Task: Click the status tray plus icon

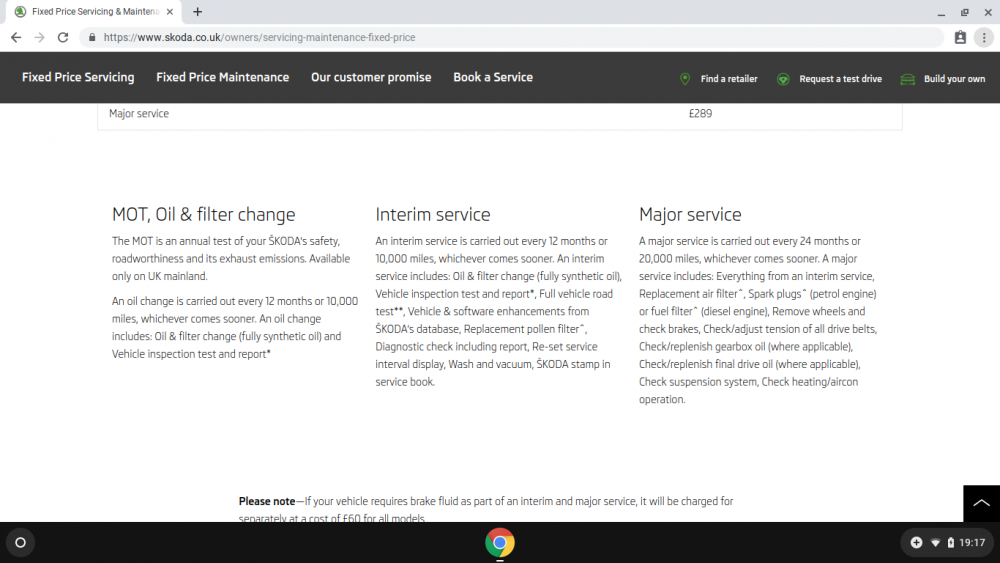Action: tap(916, 543)
